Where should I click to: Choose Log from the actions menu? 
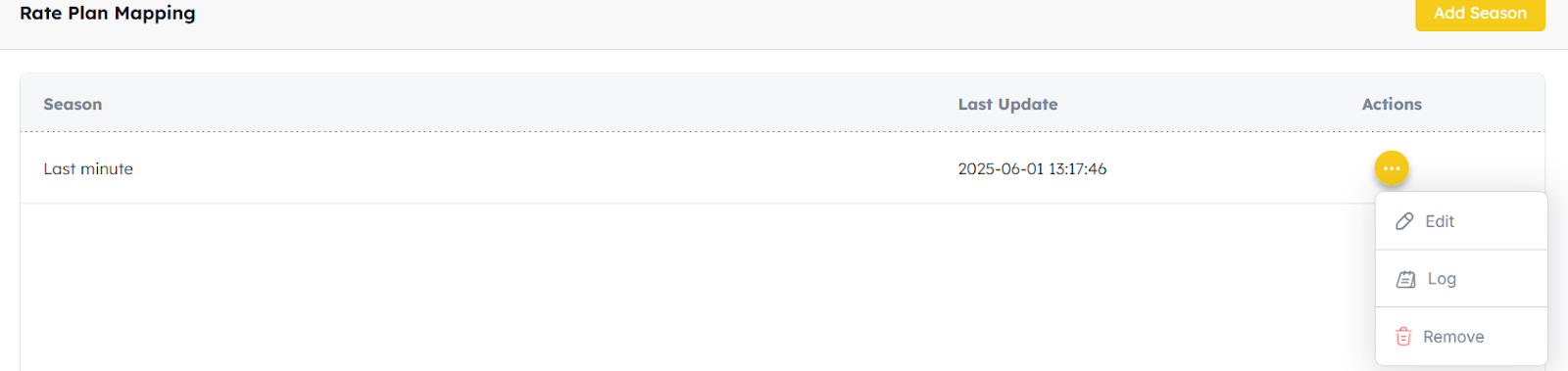click(x=1461, y=279)
